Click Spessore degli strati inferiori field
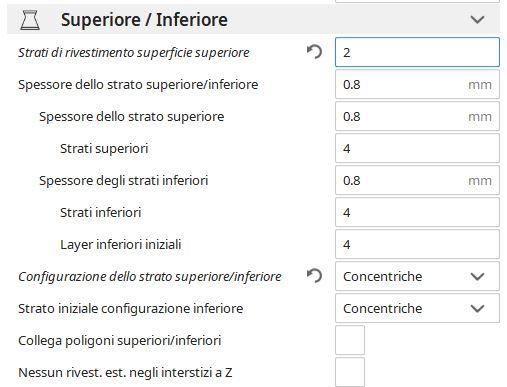 [417, 180]
